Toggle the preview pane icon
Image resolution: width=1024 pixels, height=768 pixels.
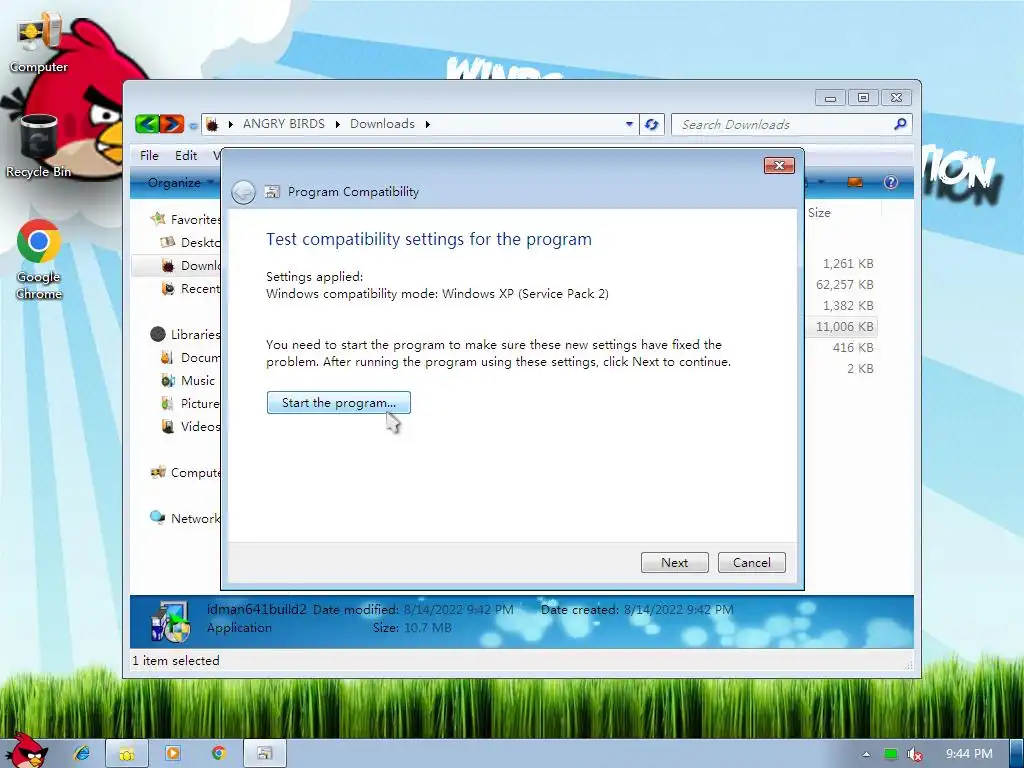pos(855,182)
